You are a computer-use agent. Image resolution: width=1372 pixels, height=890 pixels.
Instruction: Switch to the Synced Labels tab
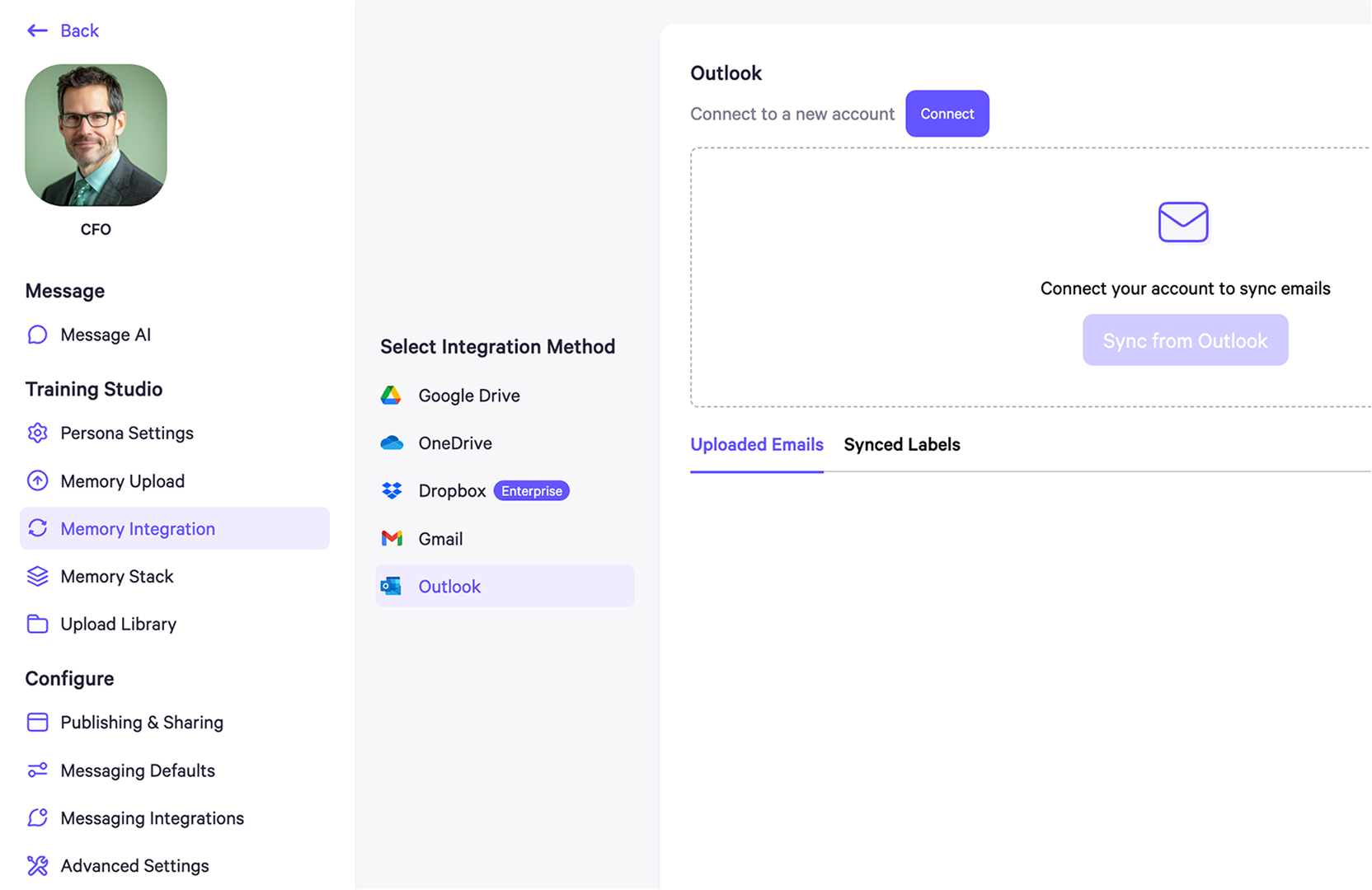click(x=901, y=445)
